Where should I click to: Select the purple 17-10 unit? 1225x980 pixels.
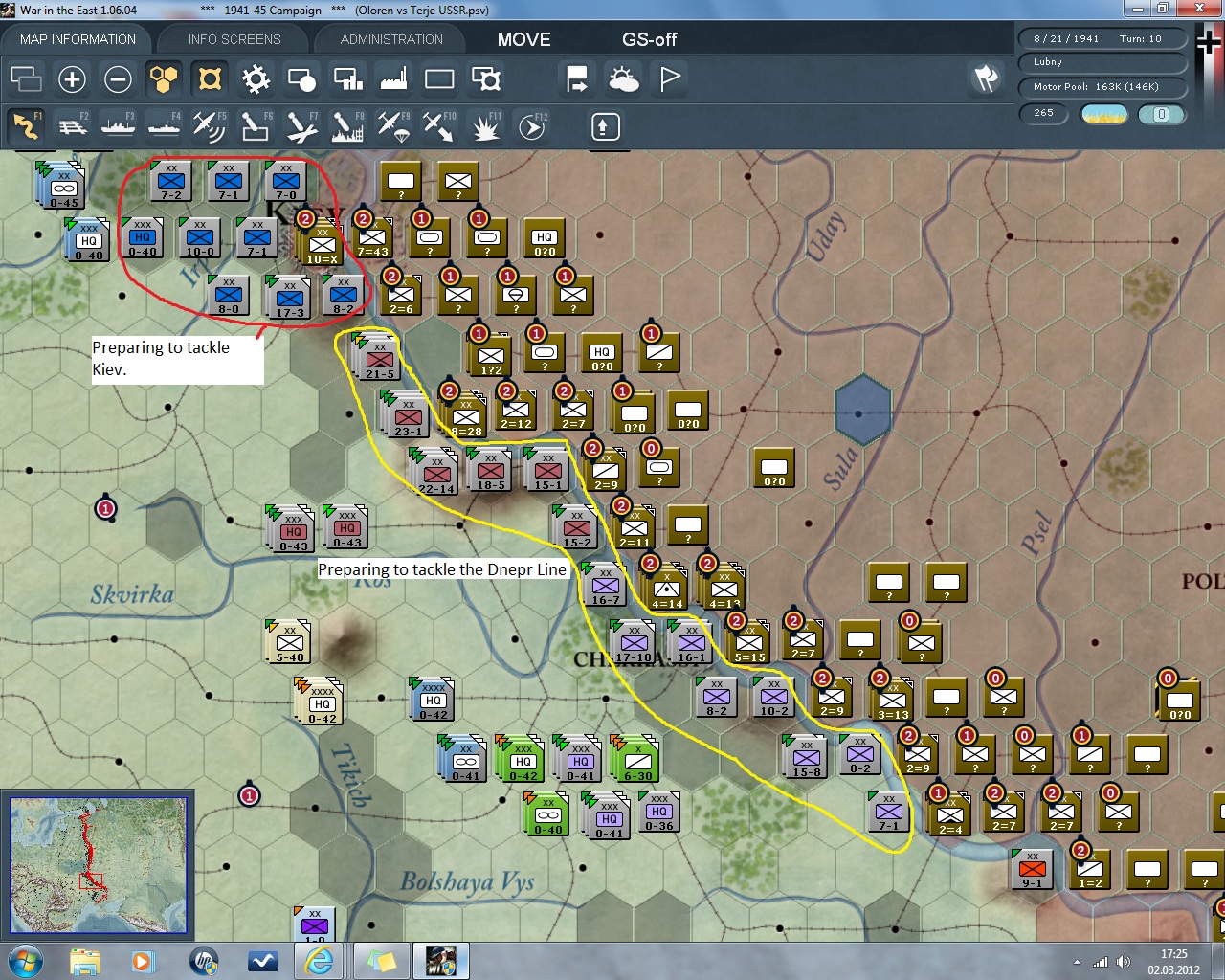click(633, 642)
